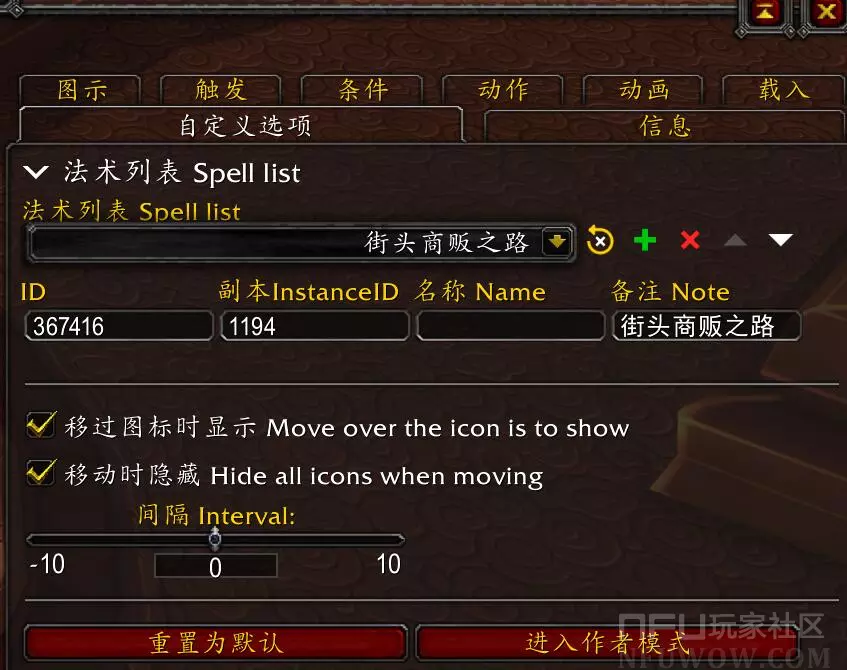Open the 信息 tab
The width and height of the screenshot is (847, 670).
coord(664,126)
